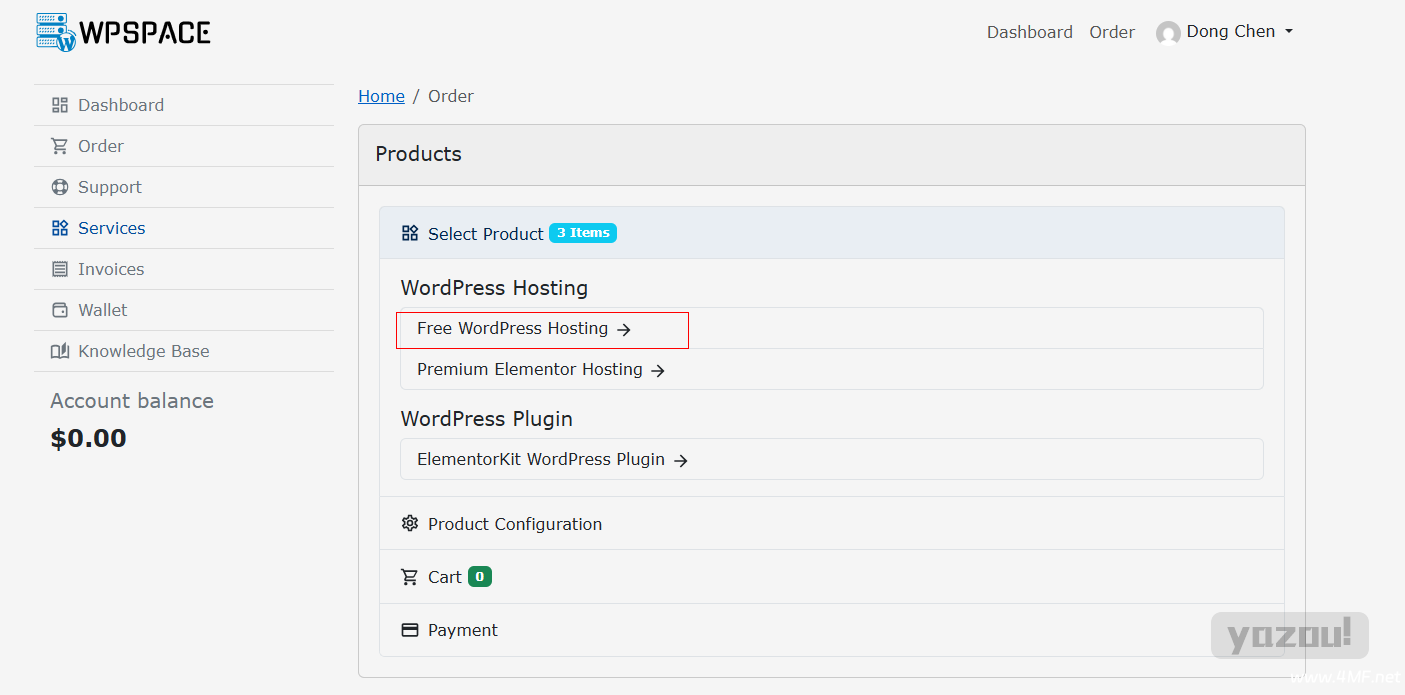Open the Dong Chen user dropdown arrow
The height and width of the screenshot is (695, 1405).
point(1289,32)
